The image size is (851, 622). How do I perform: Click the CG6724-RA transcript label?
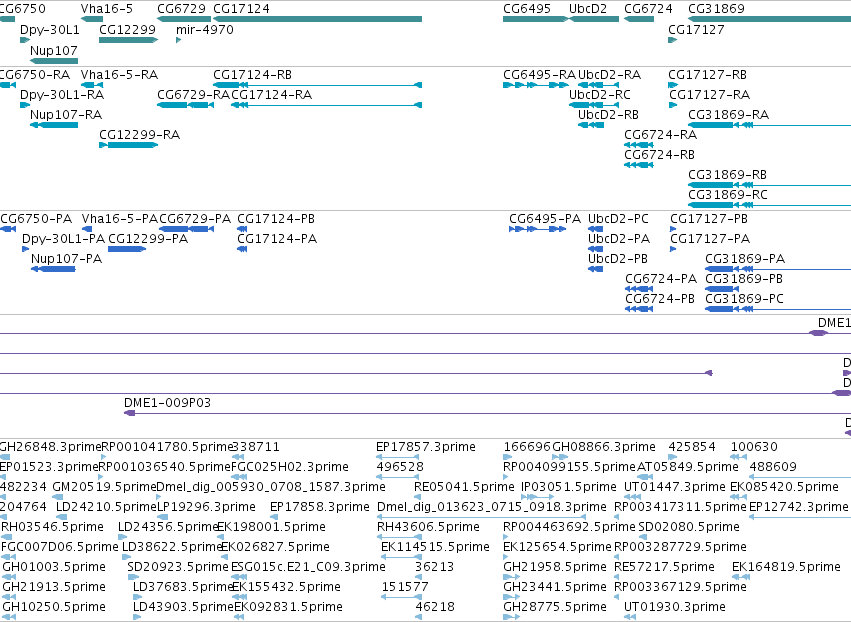[661, 135]
